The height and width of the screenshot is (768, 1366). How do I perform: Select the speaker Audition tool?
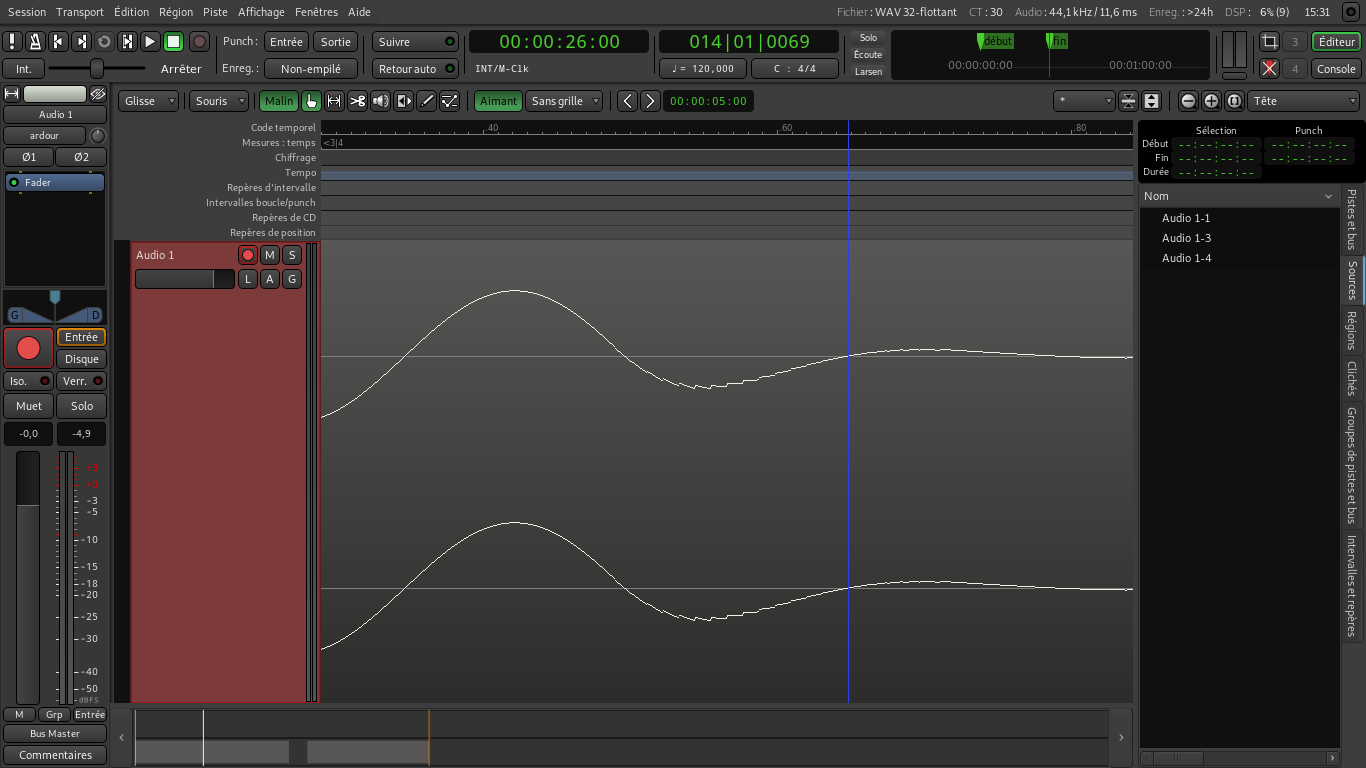[x=381, y=101]
